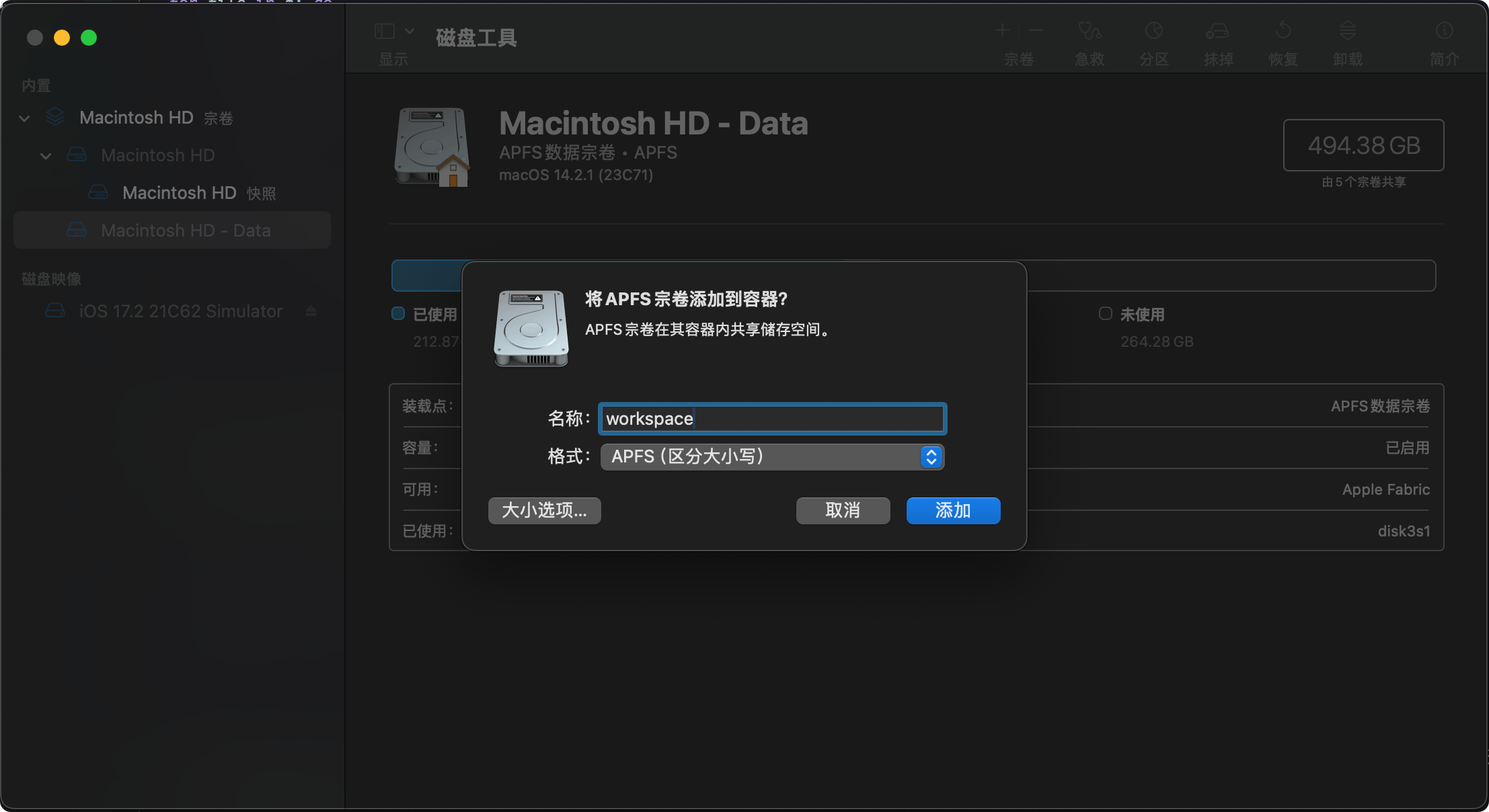
Task: Click the 磁盘映像 sidebar section header
Action: (x=51, y=279)
